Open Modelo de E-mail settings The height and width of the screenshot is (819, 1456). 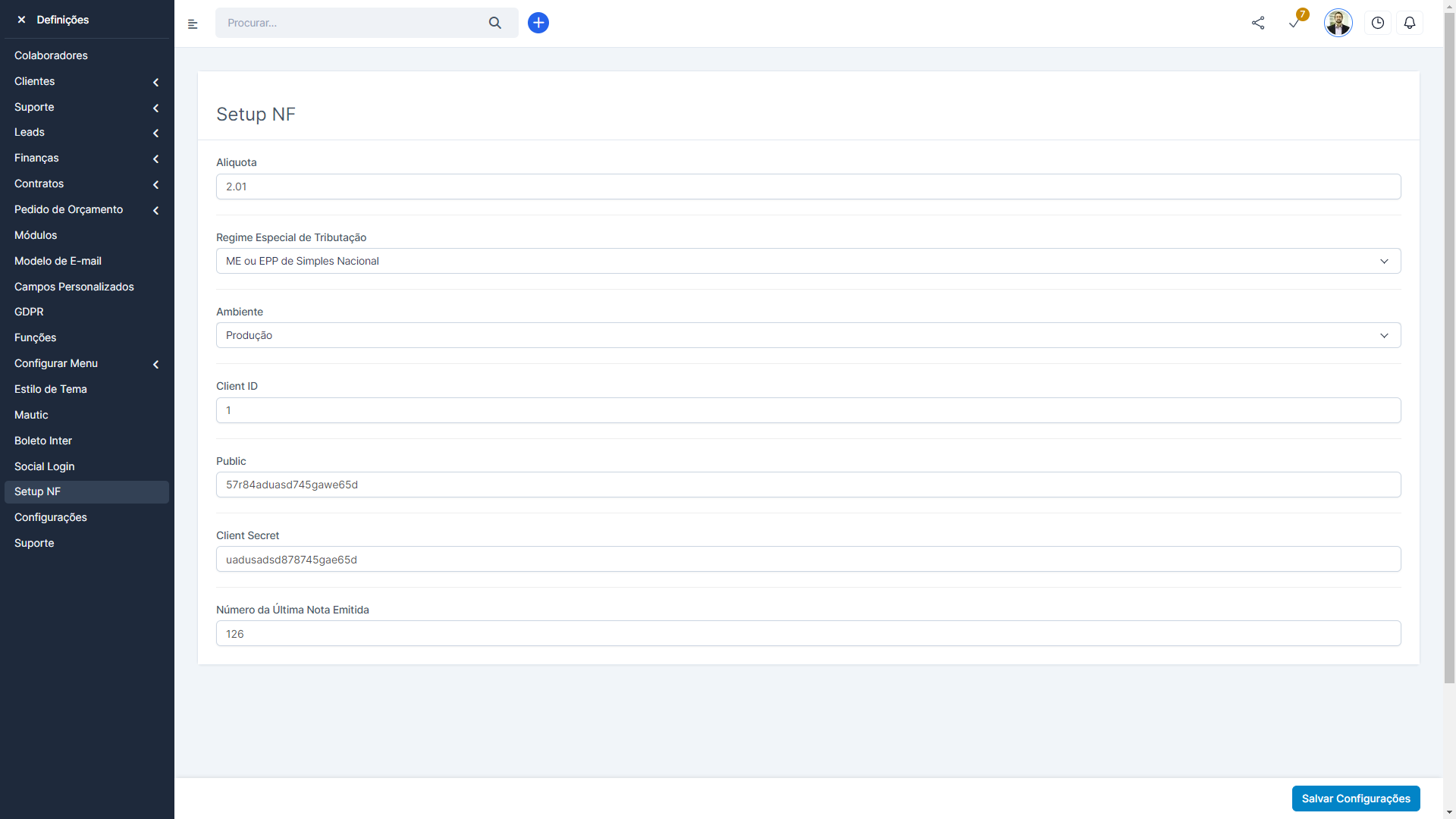tap(58, 261)
